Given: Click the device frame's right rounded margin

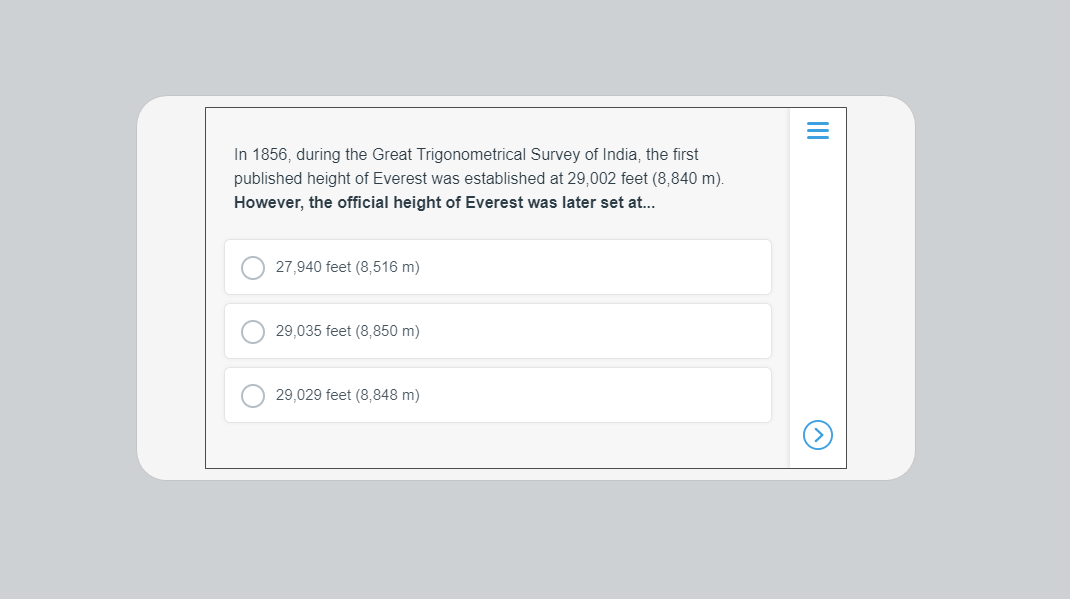Looking at the screenshot, I should pos(880,288).
